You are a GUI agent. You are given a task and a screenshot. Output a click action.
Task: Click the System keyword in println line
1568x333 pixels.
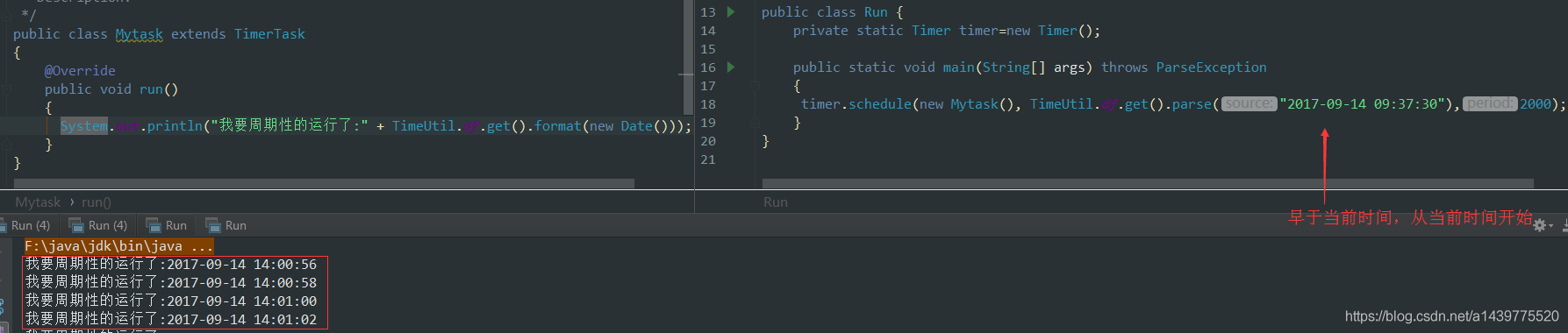(x=84, y=126)
